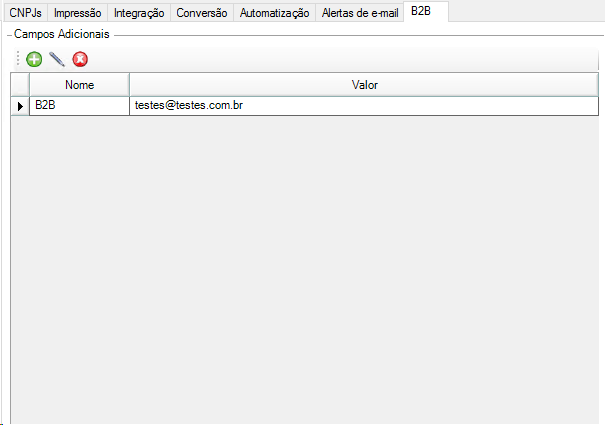Go to the Integração tab
The height and width of the screenshot is (425, 605).
pyautogui.click(x=139, y=13)
